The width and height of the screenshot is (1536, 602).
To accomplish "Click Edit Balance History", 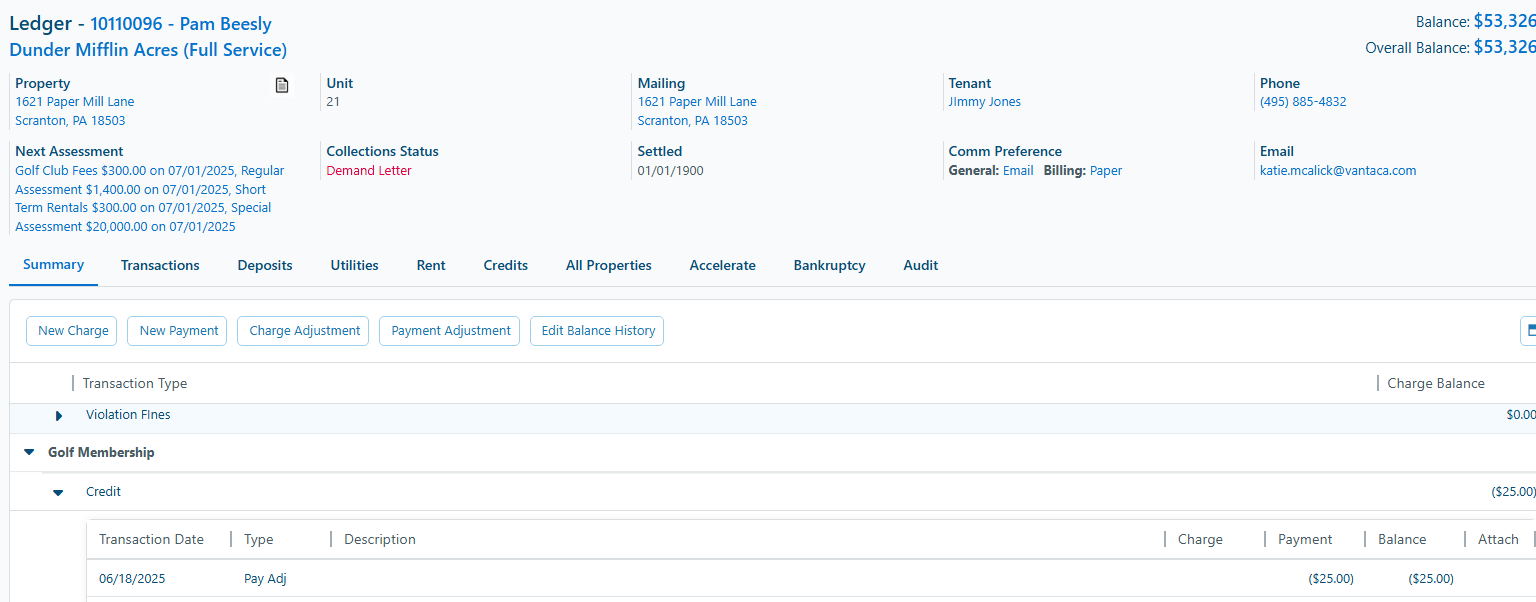I will coord(597,330).
